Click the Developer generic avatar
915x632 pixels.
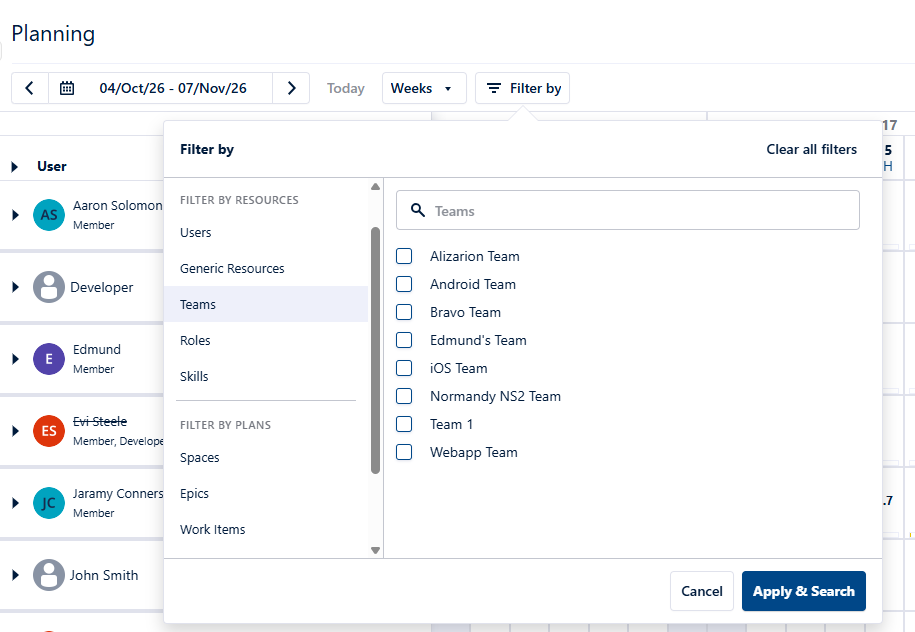pyautogui.click(x=49, y=287)
